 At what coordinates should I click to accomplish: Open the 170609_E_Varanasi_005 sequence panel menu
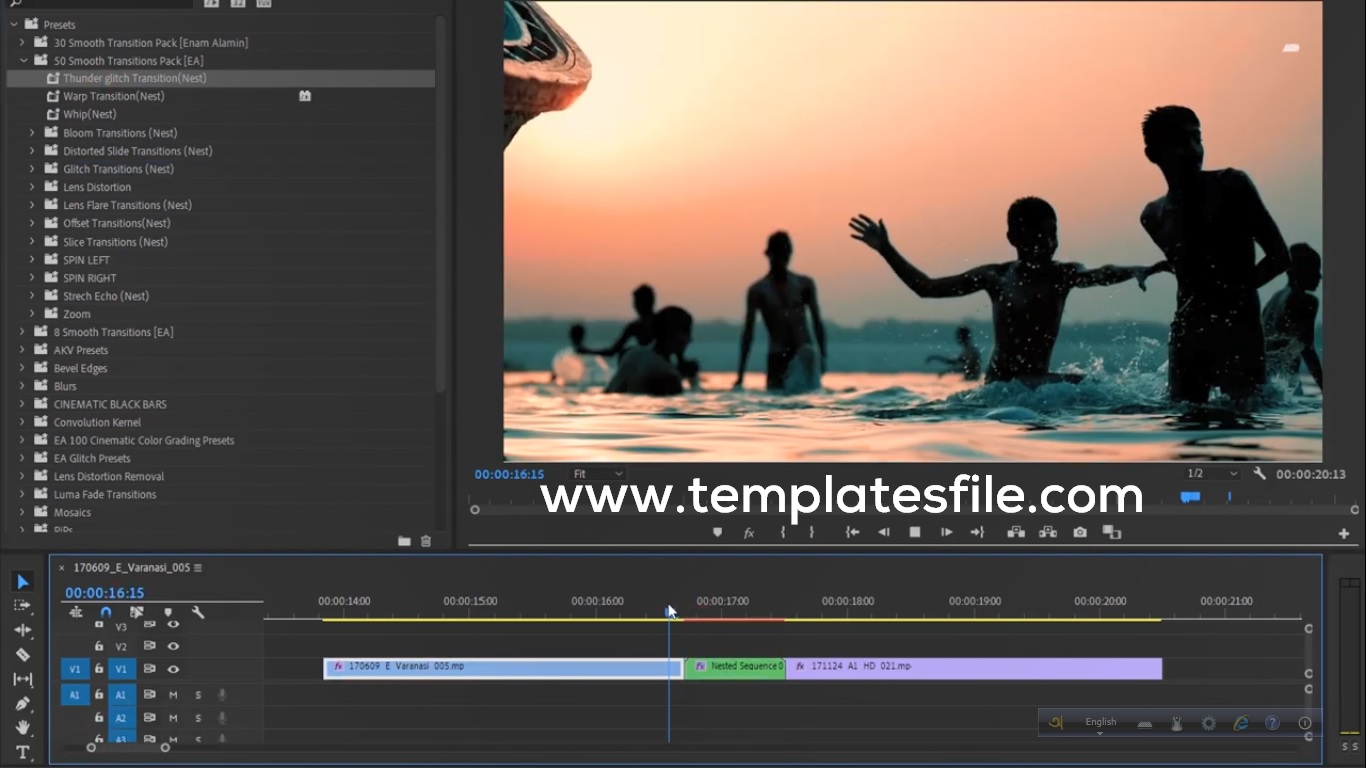point(198,568)
